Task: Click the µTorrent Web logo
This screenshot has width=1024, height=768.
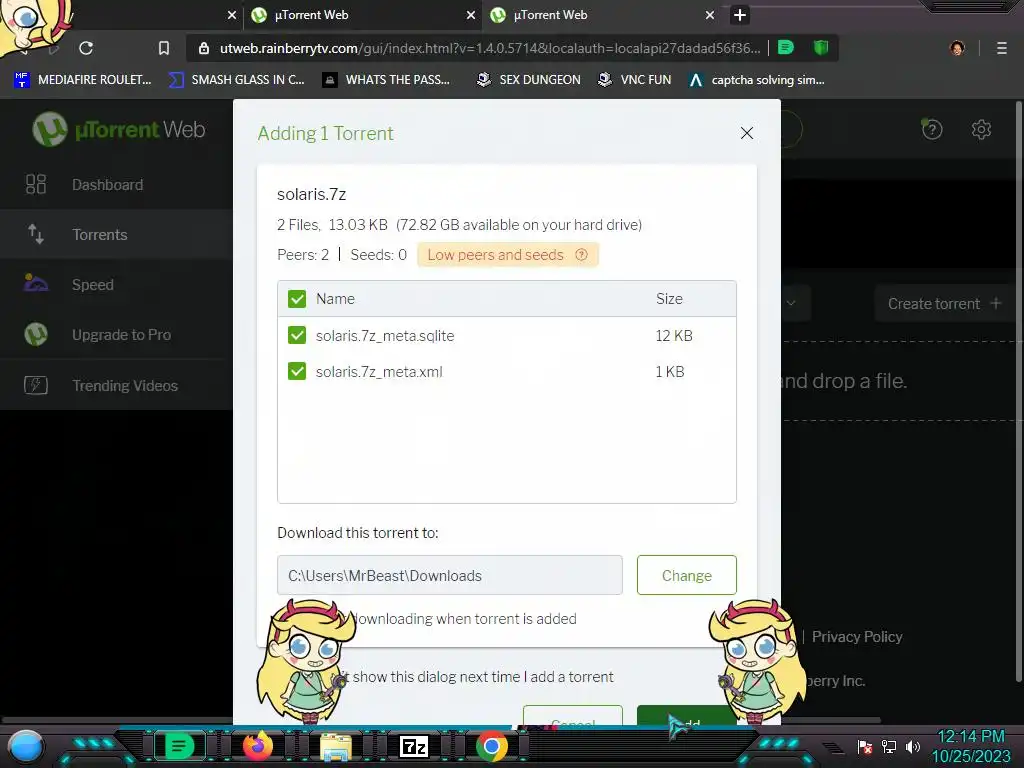Action: (x=119, y=129)
